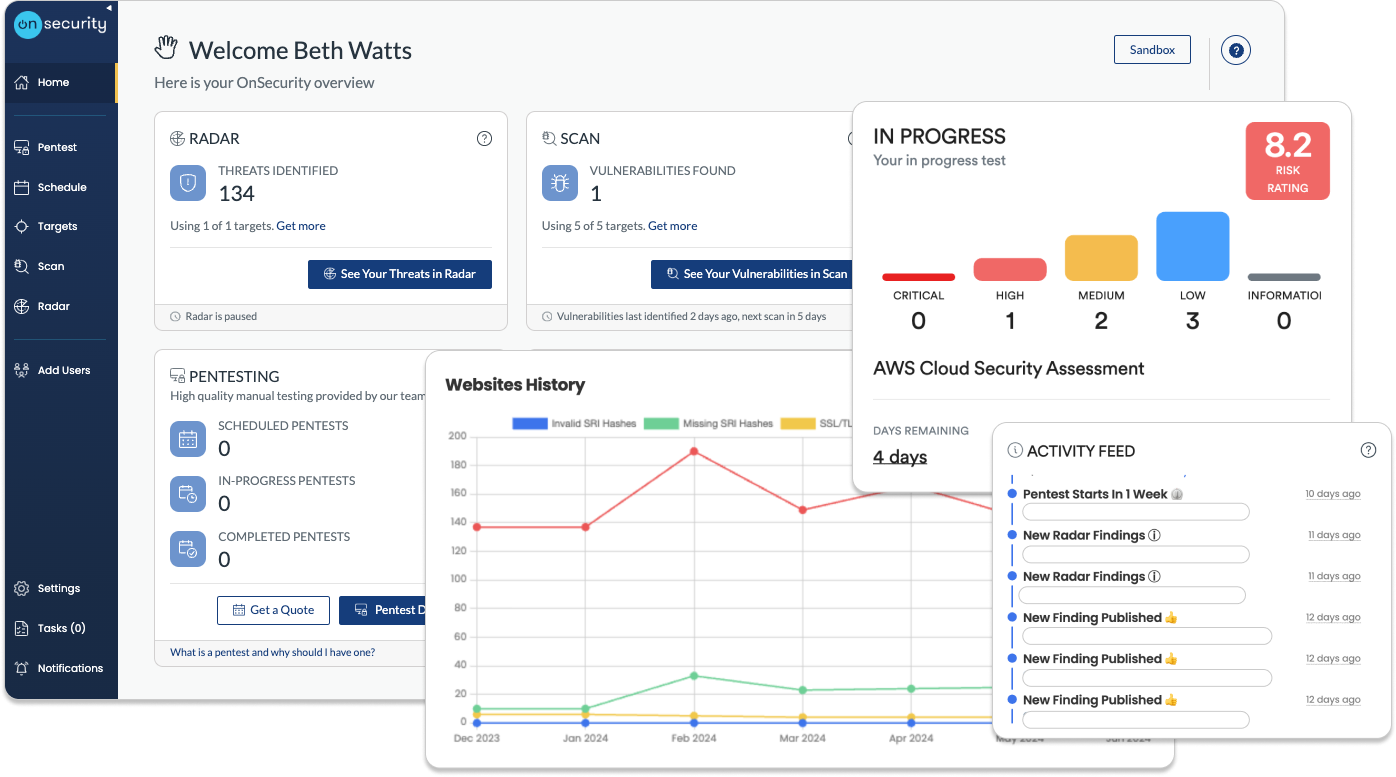Click the Notifications alarm icon
Image resolution: width=1396 pixels, height=777 pixels.
[x=21, y=668]
